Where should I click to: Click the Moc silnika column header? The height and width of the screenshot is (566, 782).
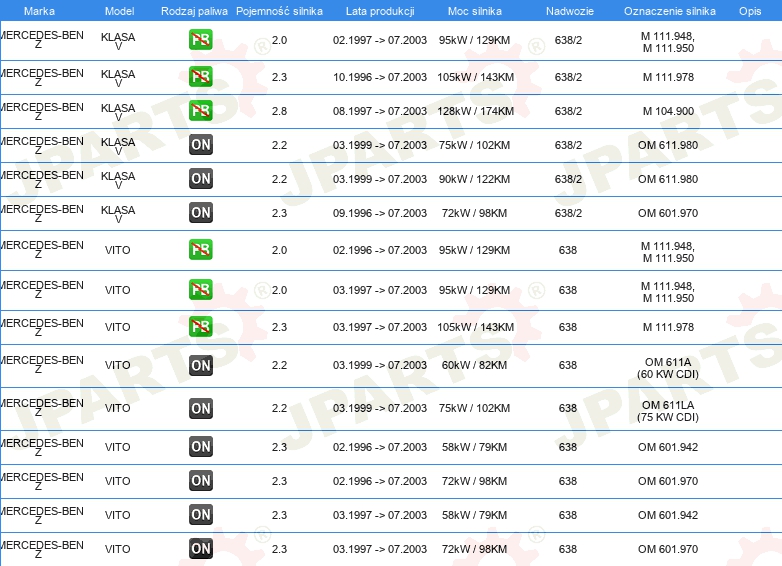(x=475, y=11)
